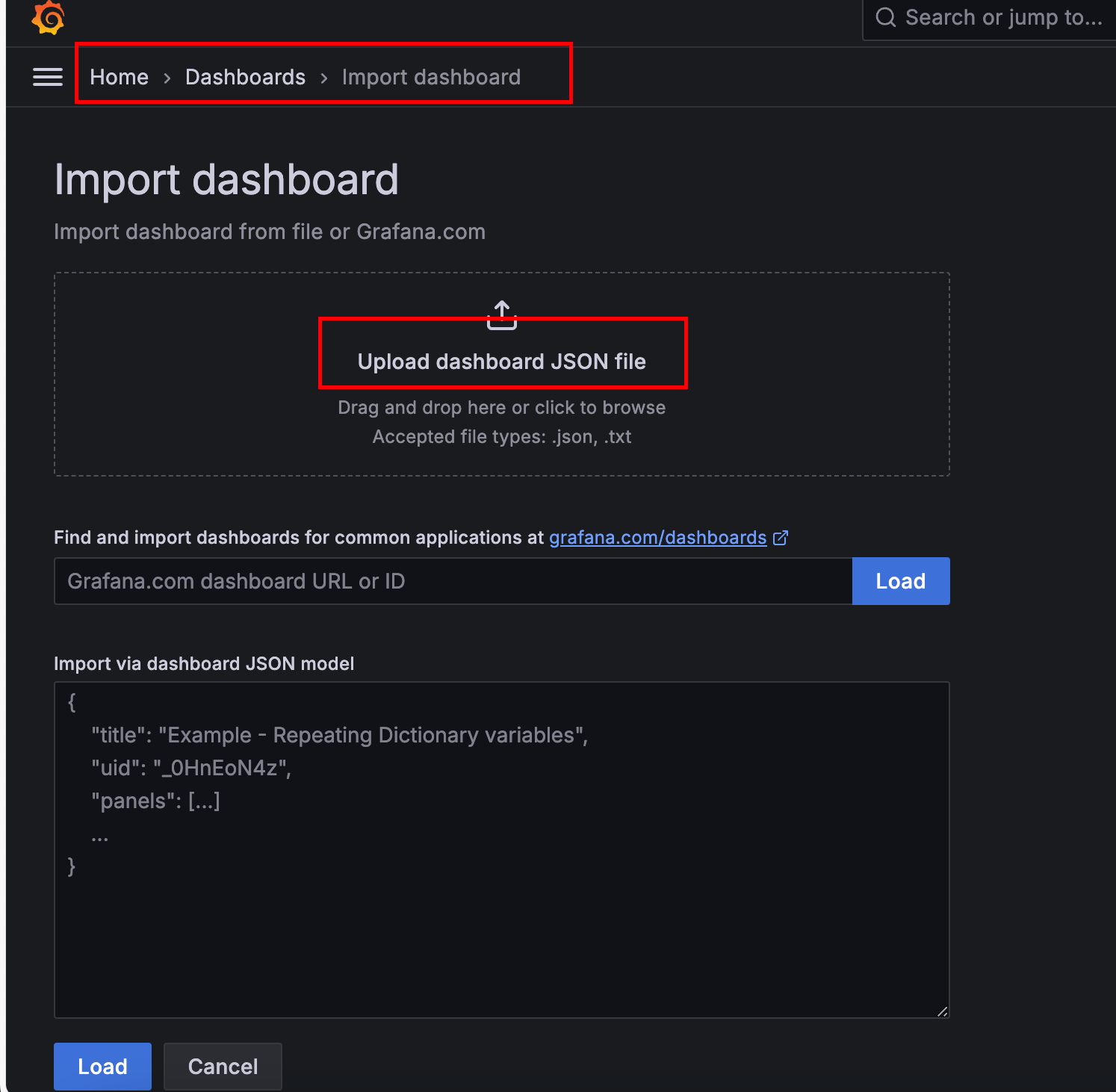Click the bottom Load button beside Cancel
This screenshot has width=1116, height=1092.
(x=102, y=1067)
